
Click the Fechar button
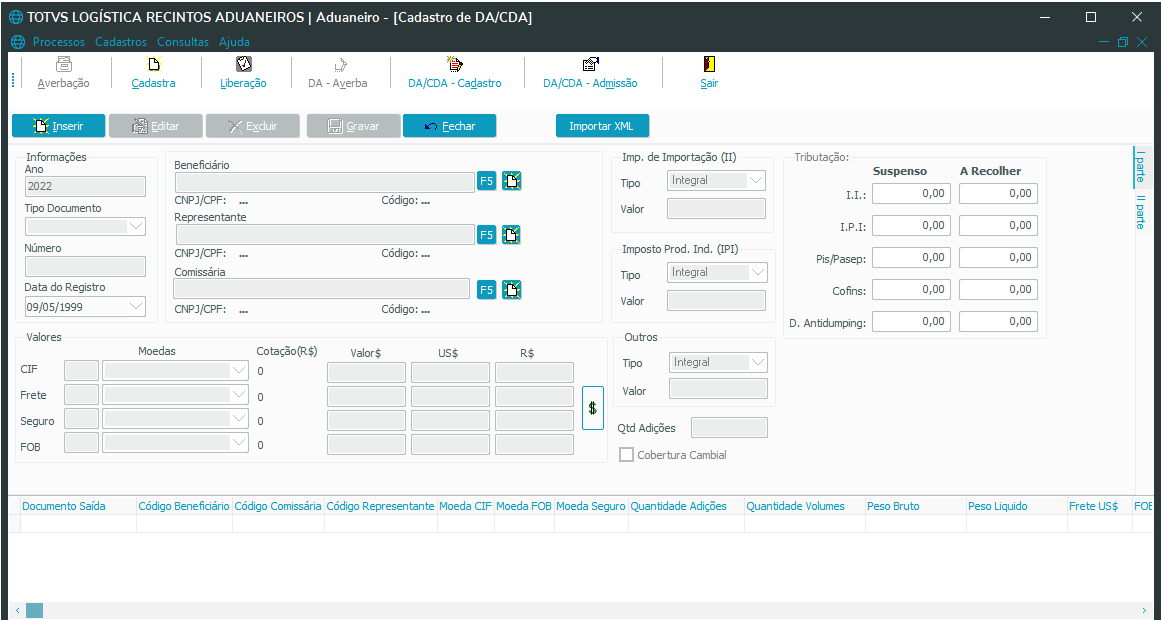(449, 126)
